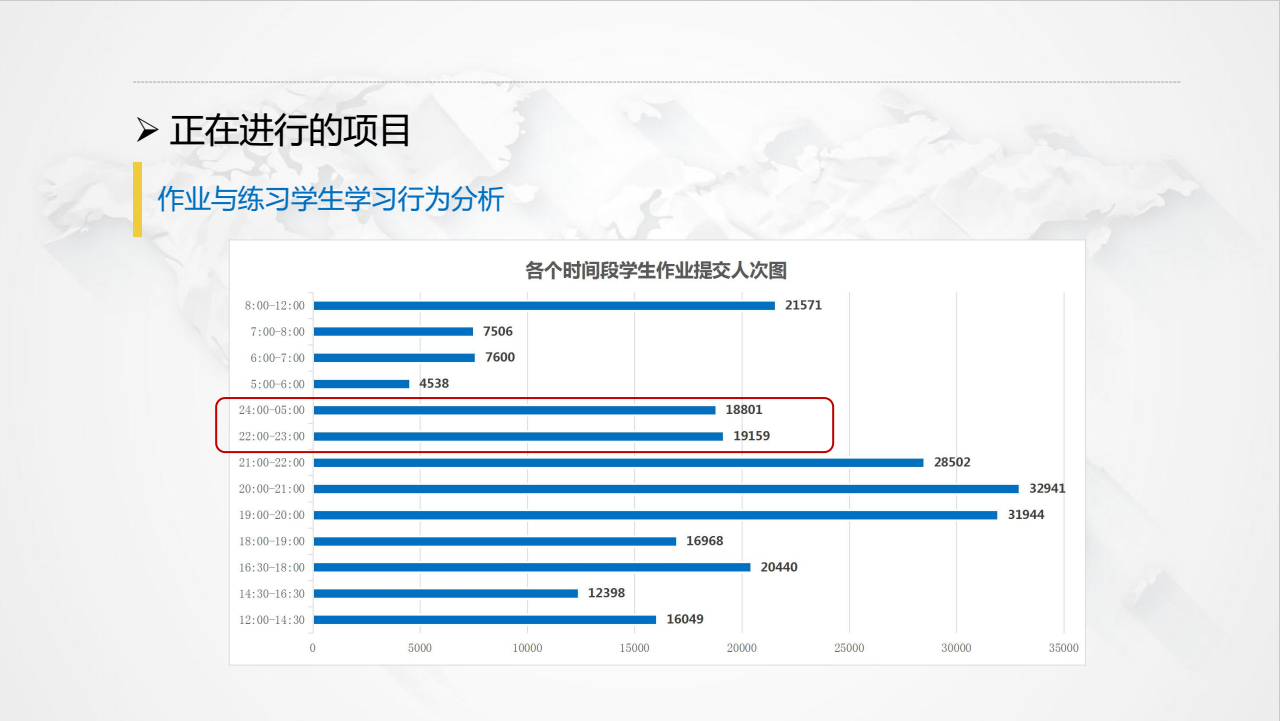Select the data label 28502

(x=952, y=462)
